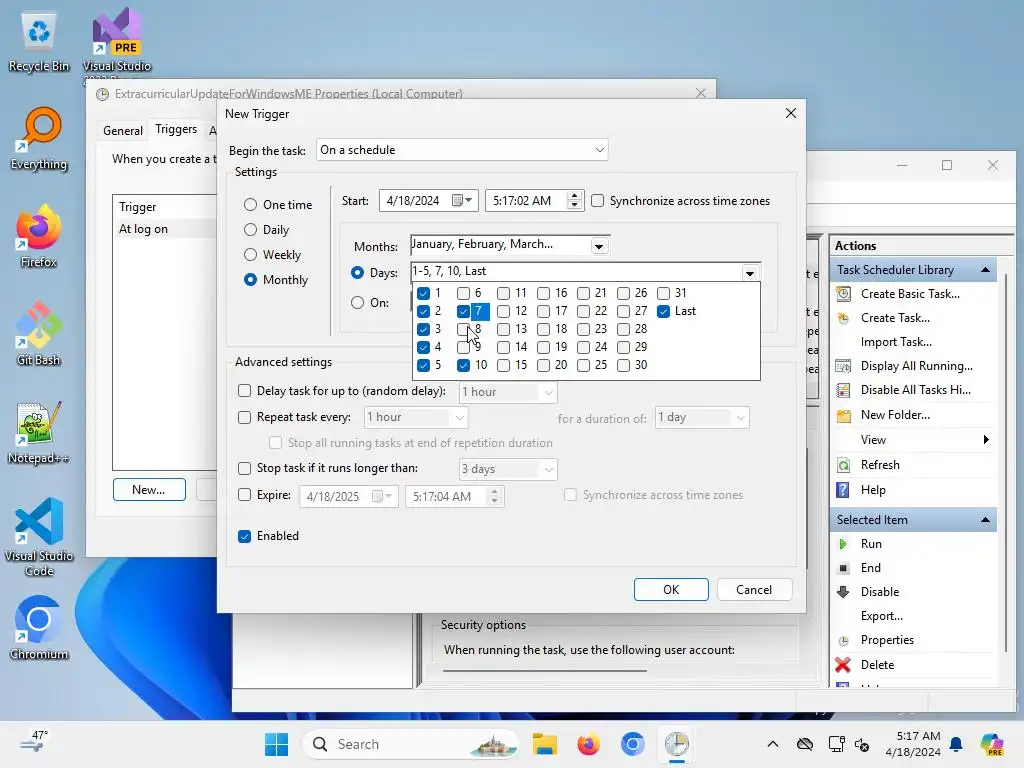Open clock and date in taskbar
This screenshot has width=1024, height=768.
coord(913,744)
